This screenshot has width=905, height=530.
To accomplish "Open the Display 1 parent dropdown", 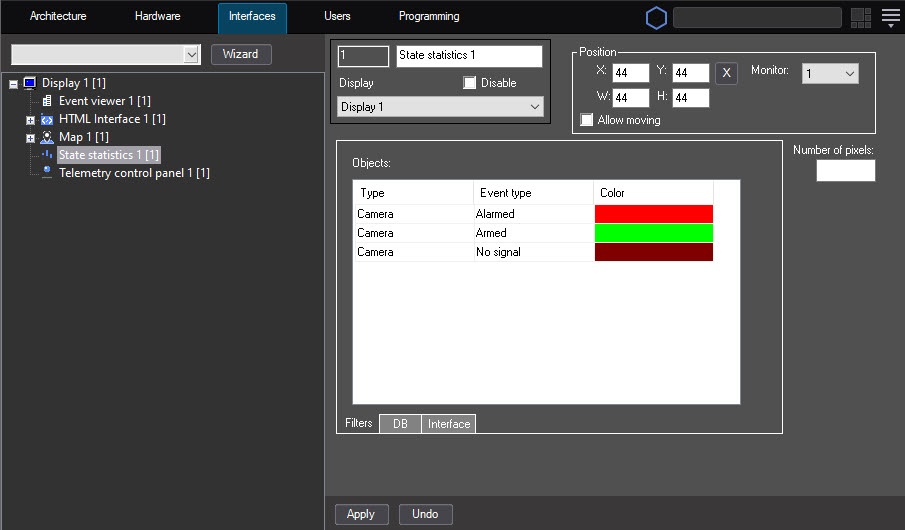I will (x=440, y=107).
